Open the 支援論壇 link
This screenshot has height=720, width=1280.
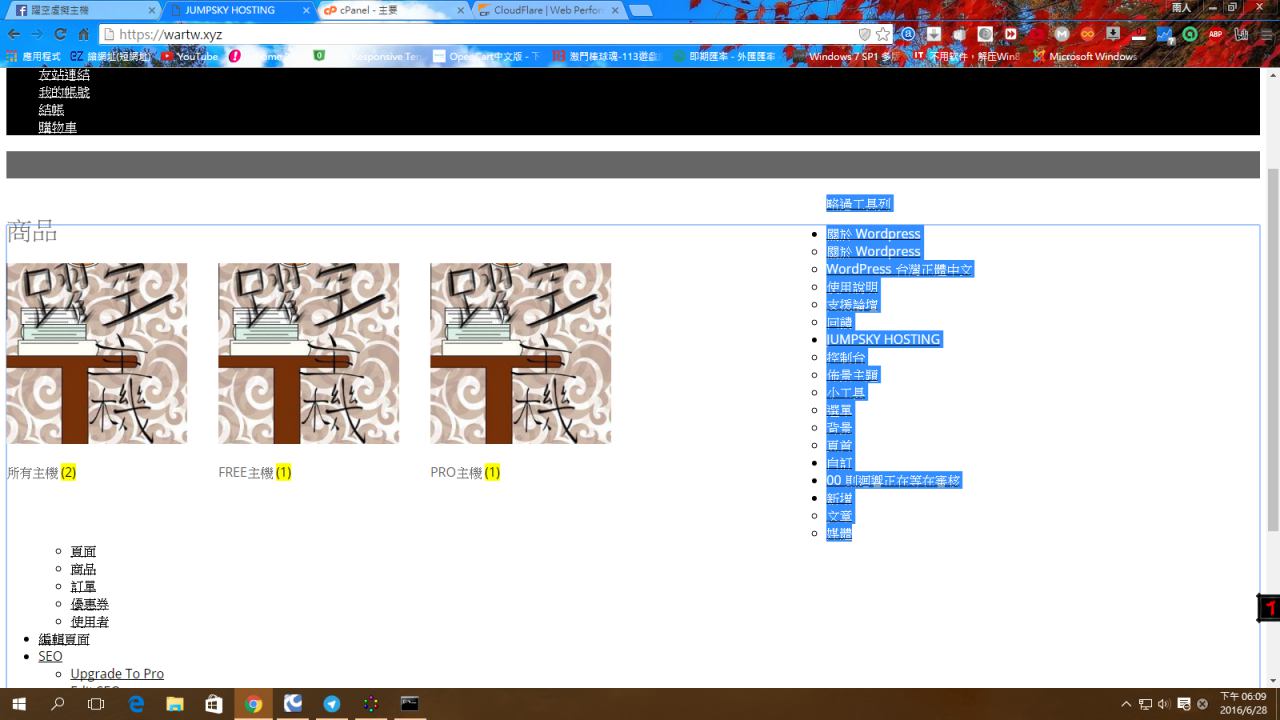[x=852, y=304]
